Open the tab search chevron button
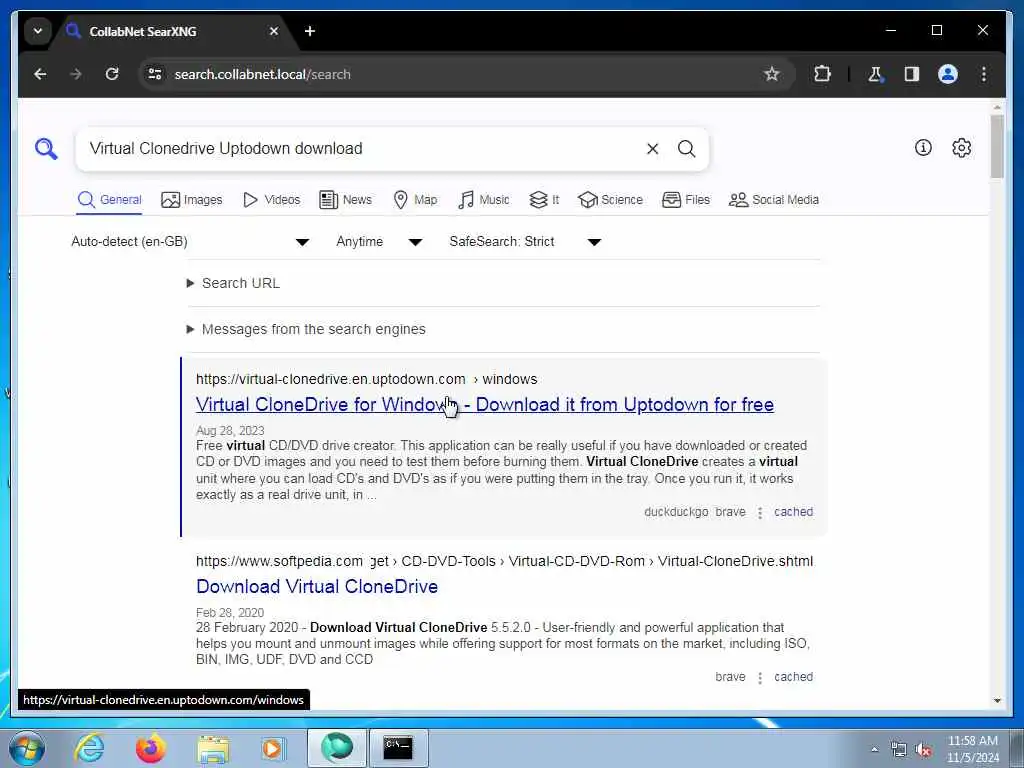Viewport: 1024px width, 768px height. coord(38,31)
